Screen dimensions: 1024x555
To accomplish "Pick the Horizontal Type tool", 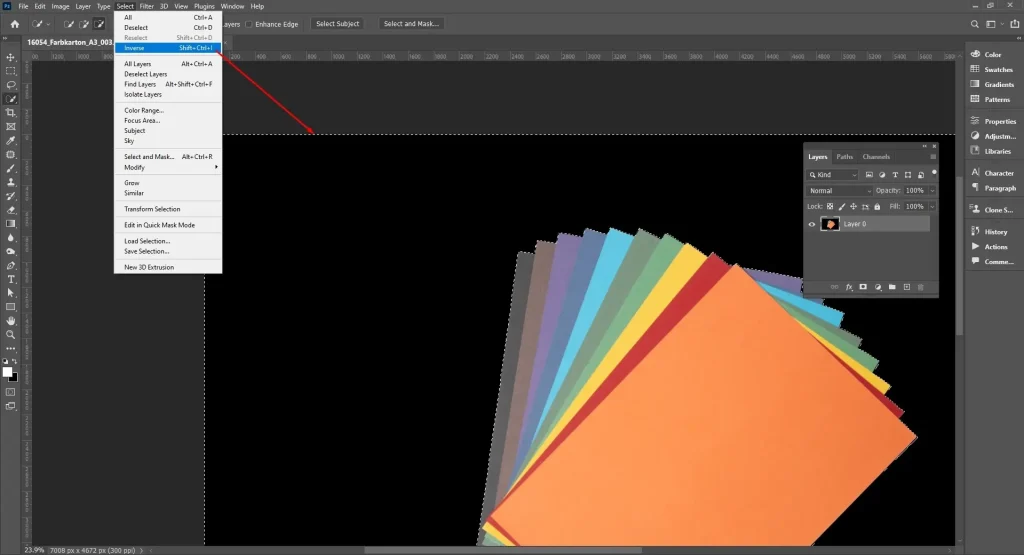I will [x=10, y=279].
